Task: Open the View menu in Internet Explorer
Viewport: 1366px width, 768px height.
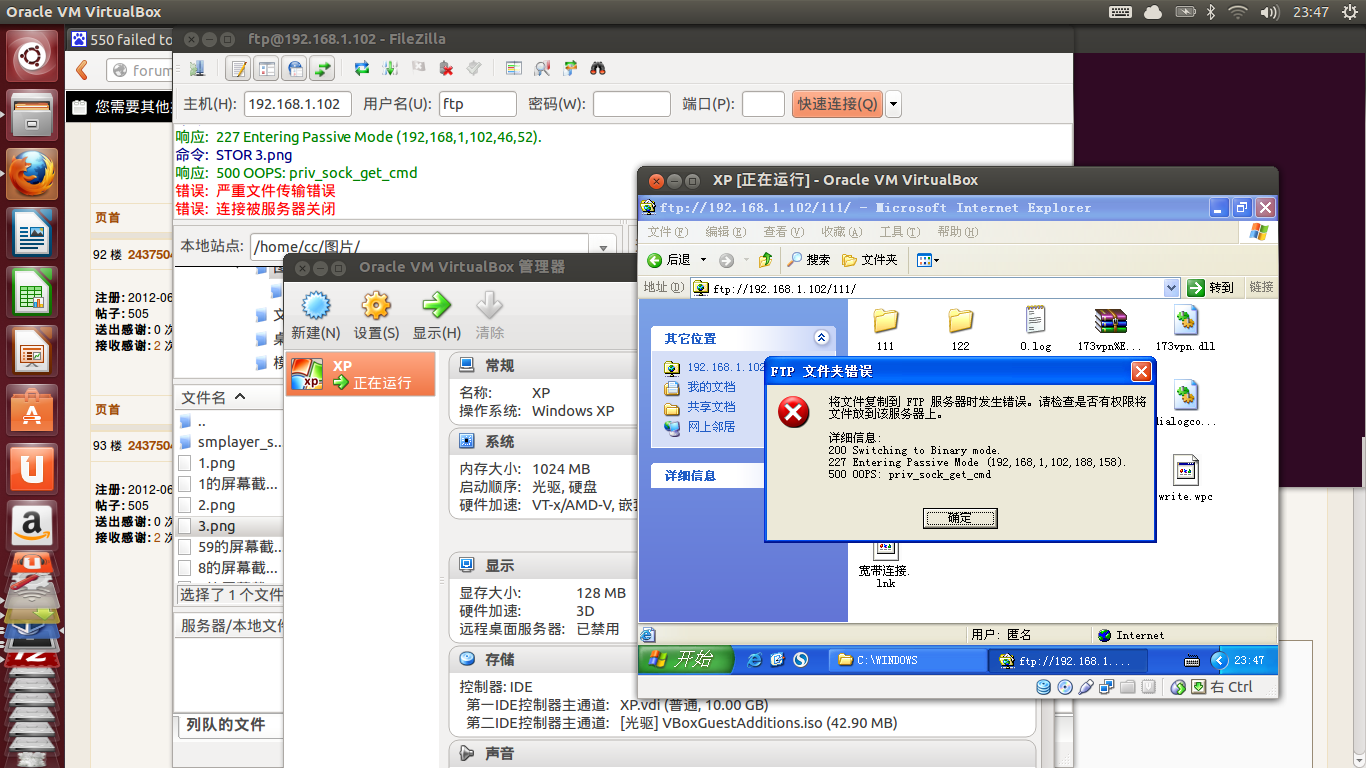Action: 783,232
